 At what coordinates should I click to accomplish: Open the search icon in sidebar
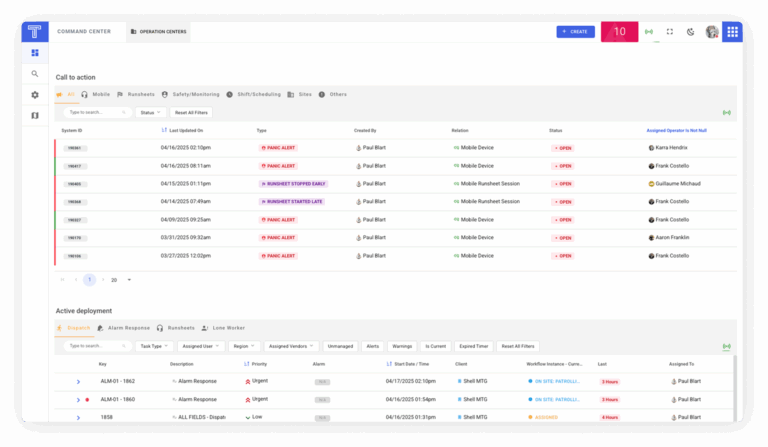(x=35, y=74)
